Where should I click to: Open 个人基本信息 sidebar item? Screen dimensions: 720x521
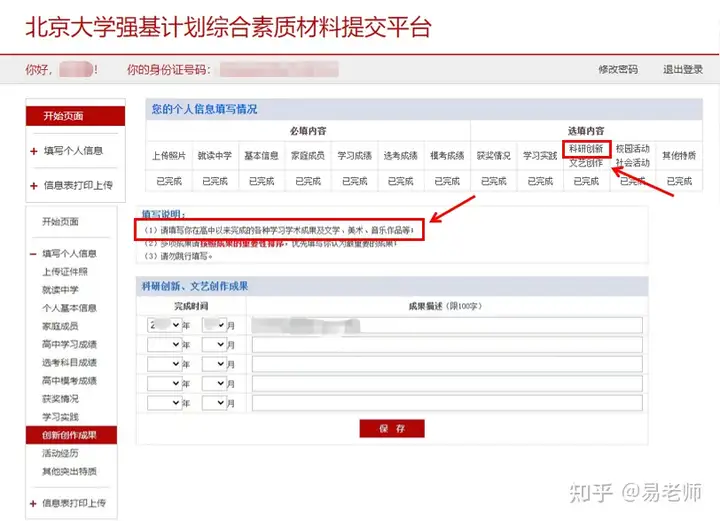click(x=69, y=308)
